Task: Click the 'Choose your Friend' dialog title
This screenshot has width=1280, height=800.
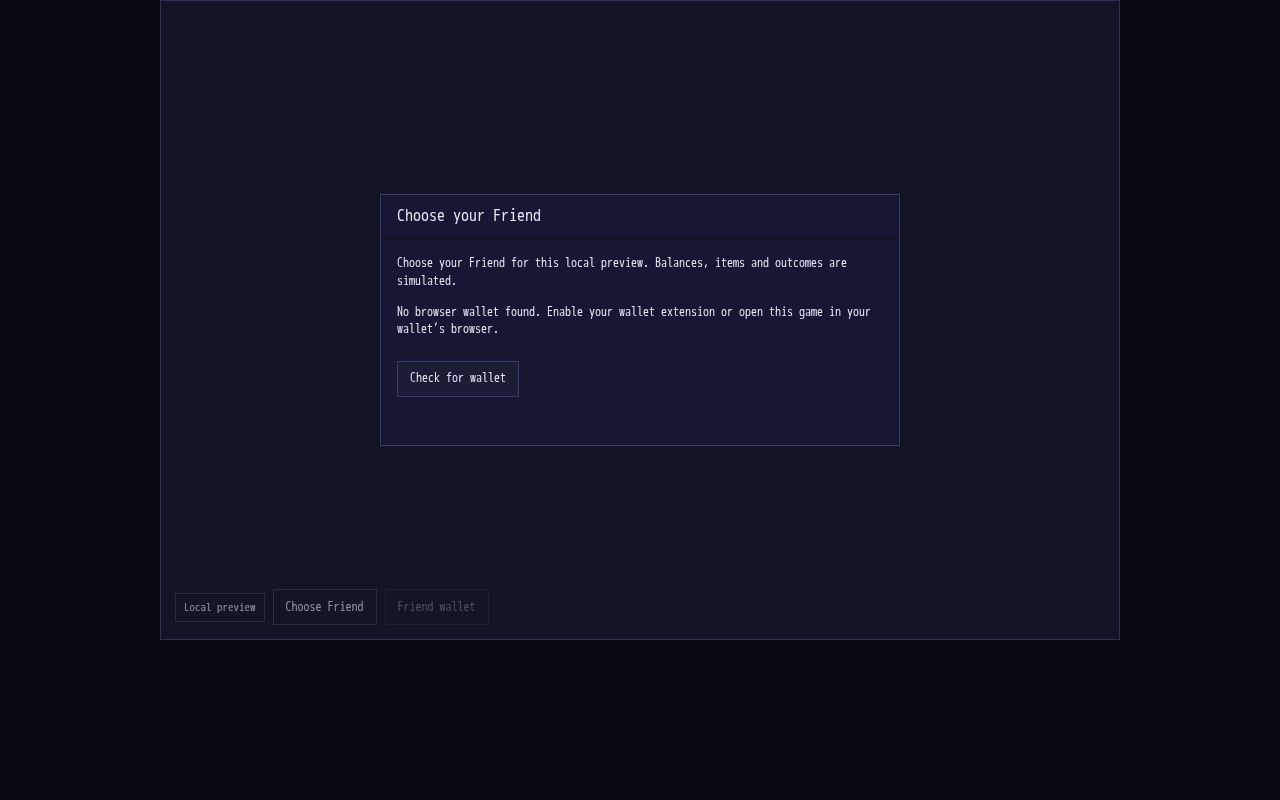Action: tap(469, 216)
